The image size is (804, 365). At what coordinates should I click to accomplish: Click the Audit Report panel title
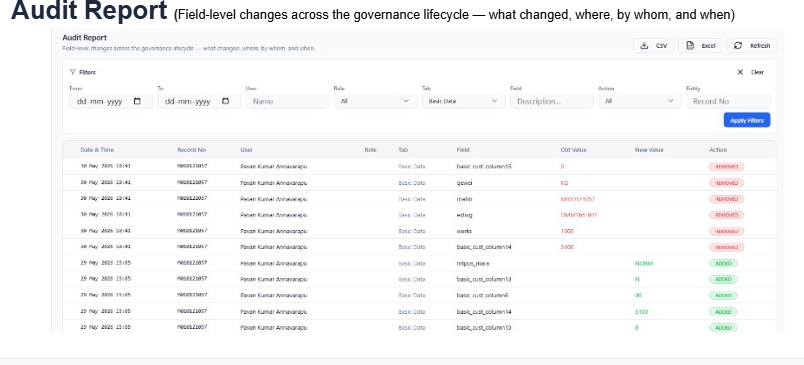[x=85, y=38]
